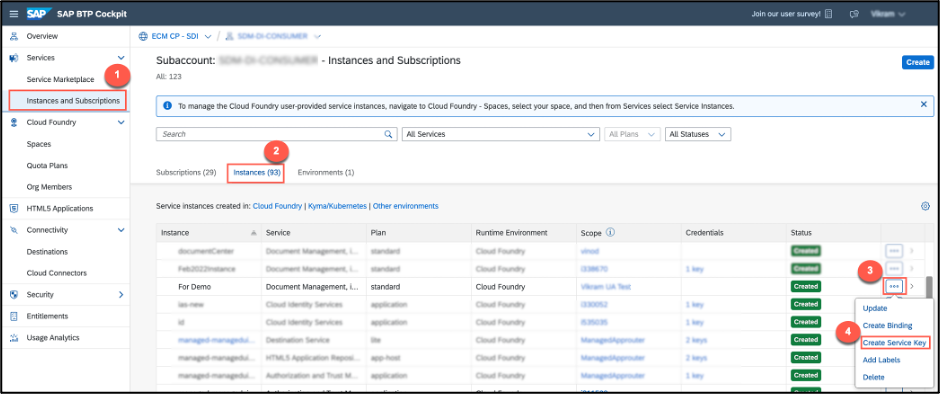Collapse the Connectivity section chevron

tap(120, 230)
